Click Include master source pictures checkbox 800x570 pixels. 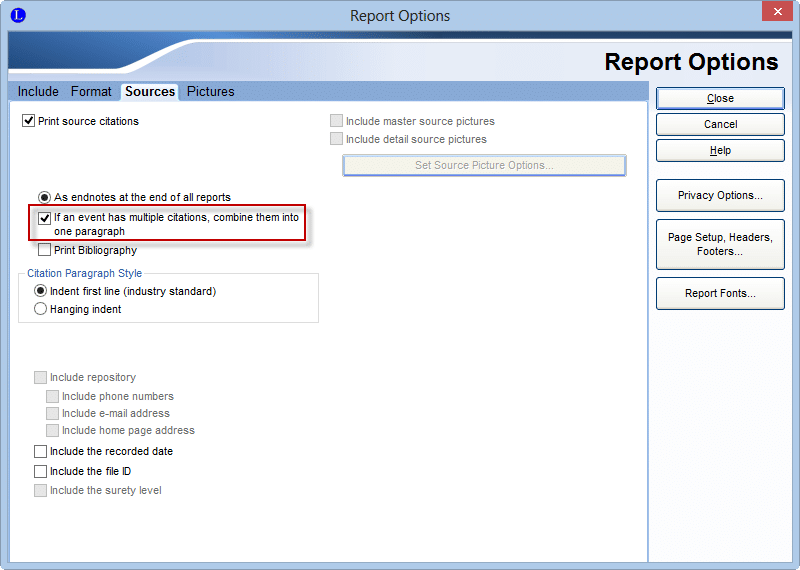pyautogui.click(x=336, y=121)
